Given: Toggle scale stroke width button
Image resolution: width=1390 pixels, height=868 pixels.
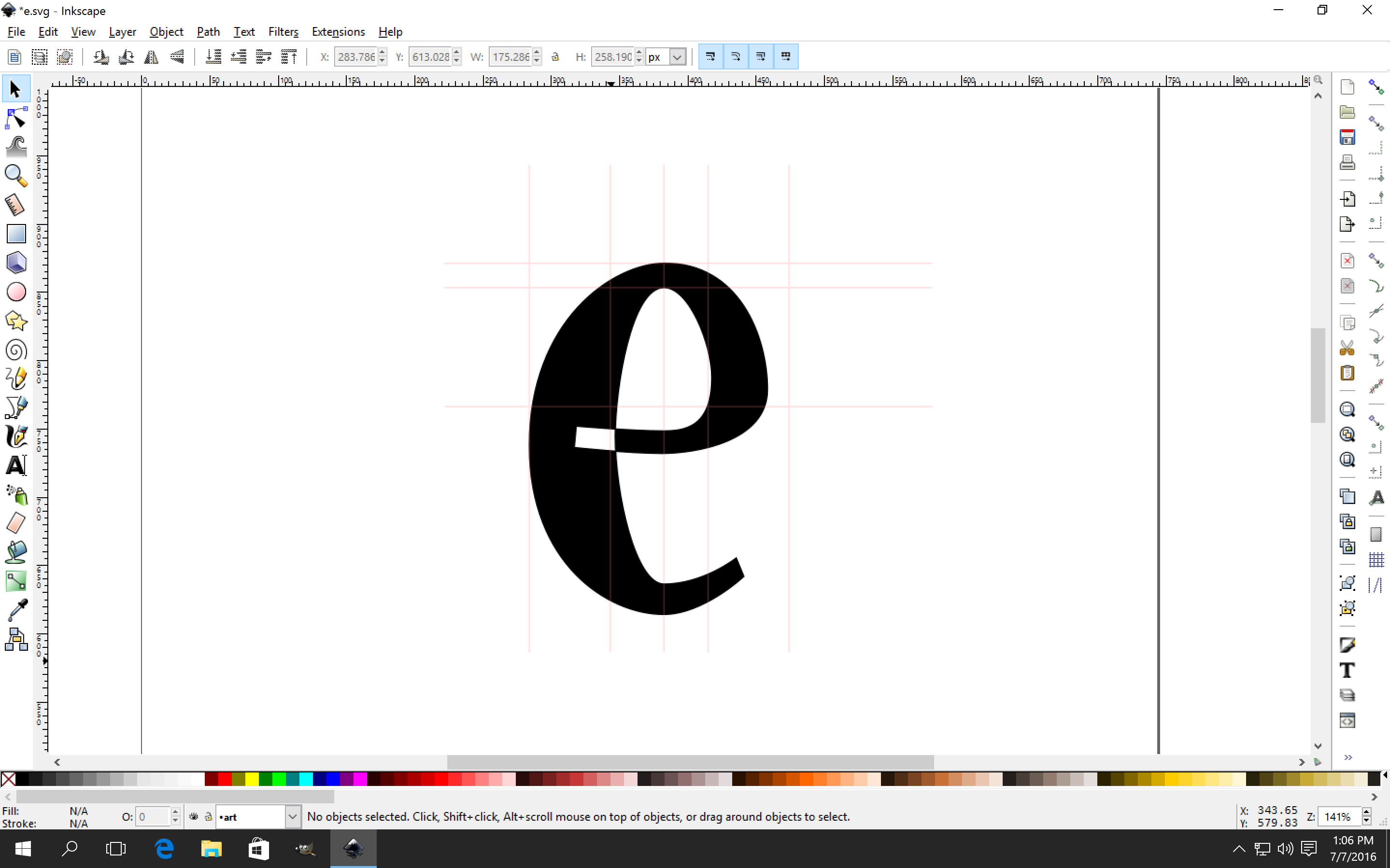Looking at the screenshot, I should (x=710, y=57).
